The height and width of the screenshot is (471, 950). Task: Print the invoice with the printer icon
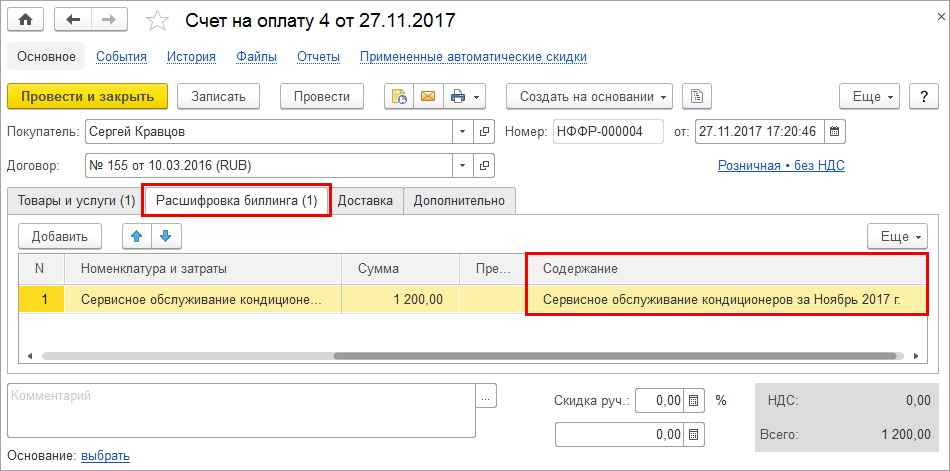[x=457, y=96]
